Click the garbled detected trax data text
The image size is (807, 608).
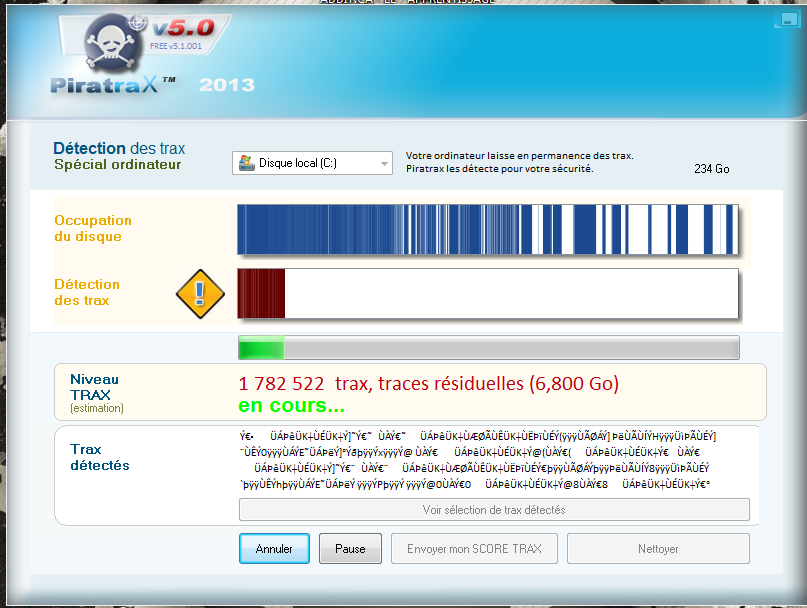(478, 460)
